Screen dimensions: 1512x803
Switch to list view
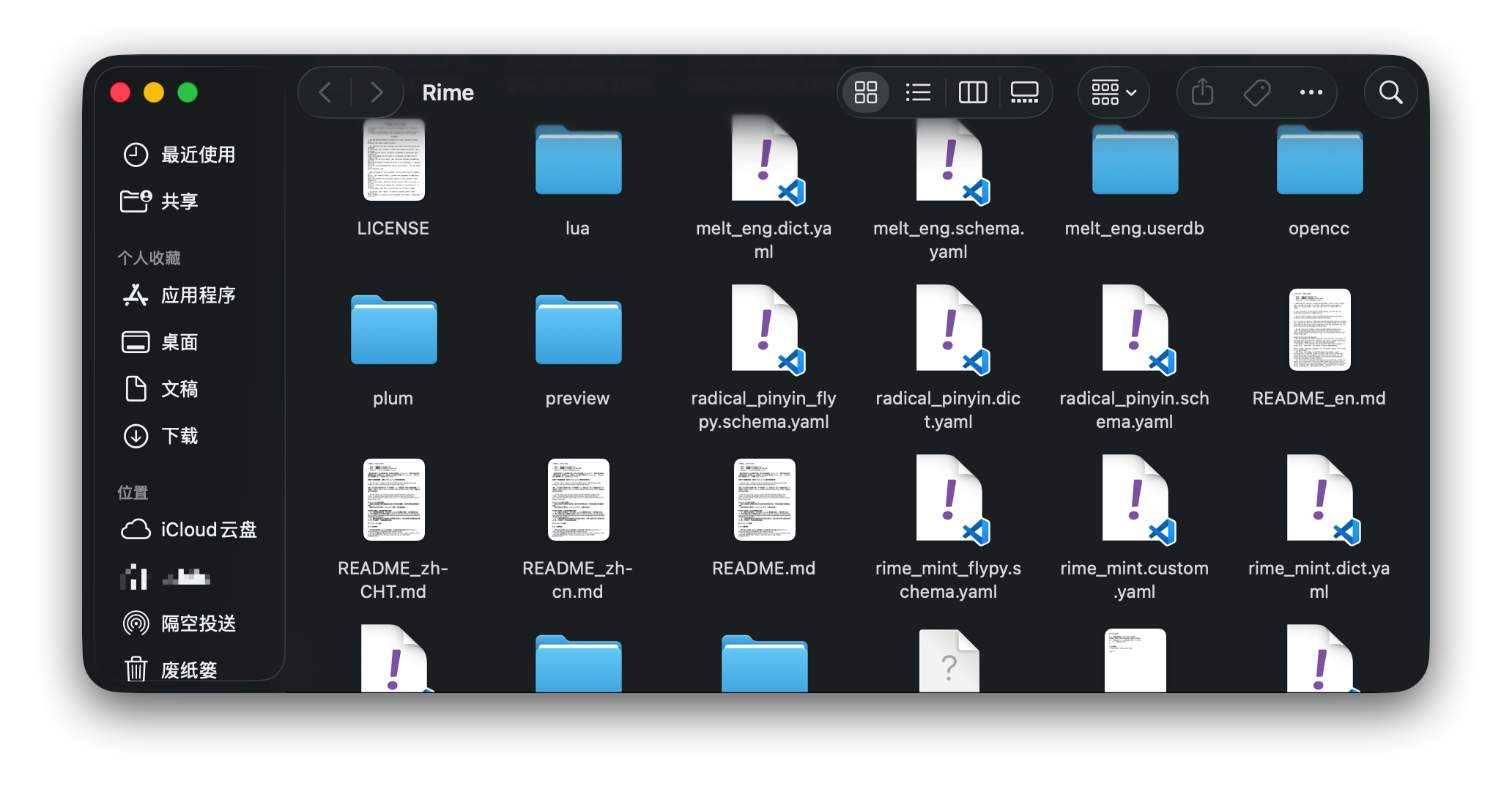(918, 92)
